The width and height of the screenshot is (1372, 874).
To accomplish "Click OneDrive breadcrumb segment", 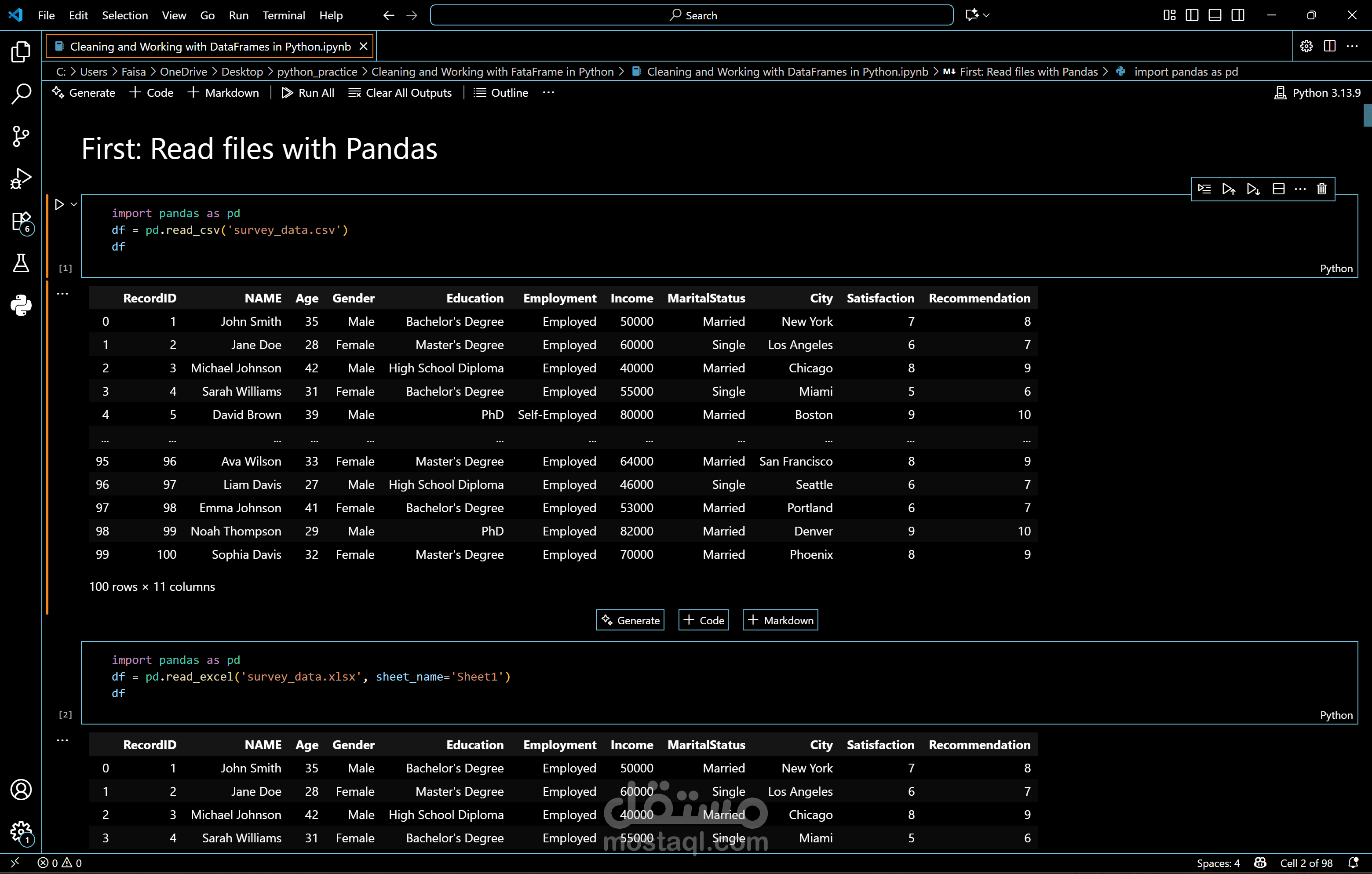I will (x=183, y=72).
